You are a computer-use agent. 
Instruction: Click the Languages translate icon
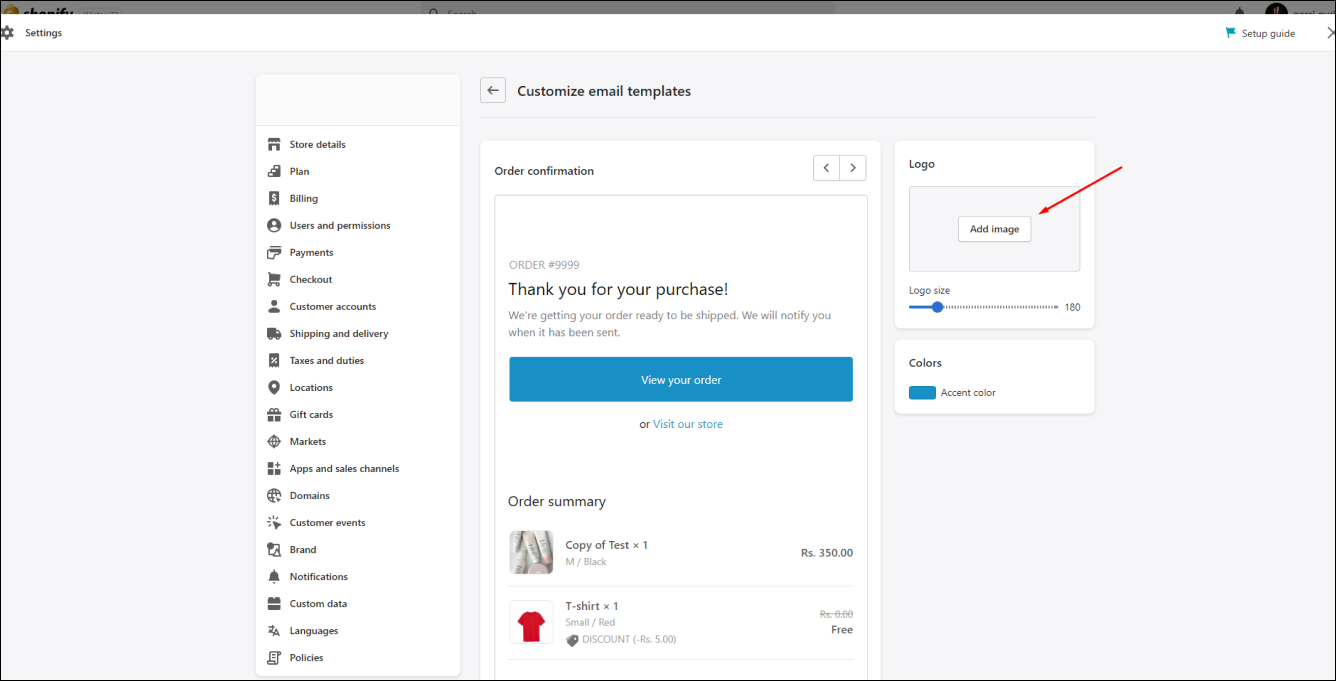pos(274,631)
